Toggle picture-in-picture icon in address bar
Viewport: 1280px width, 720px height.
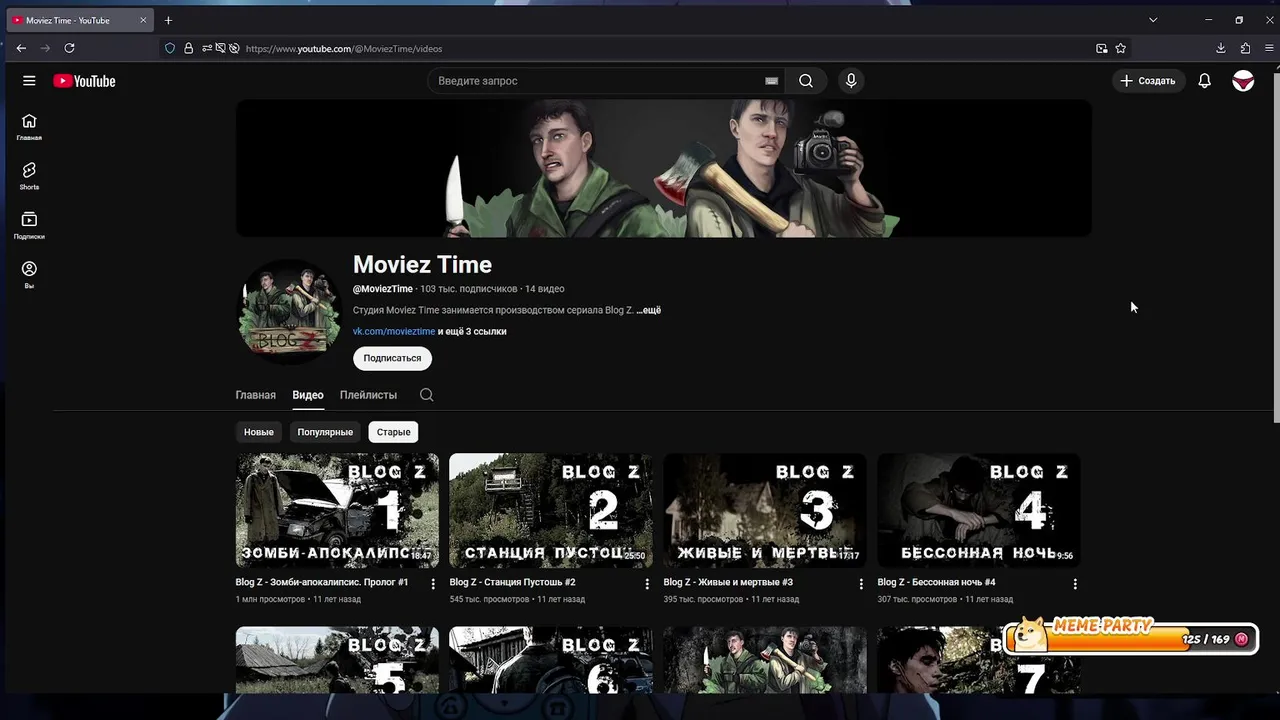(x=1101, y=48)
